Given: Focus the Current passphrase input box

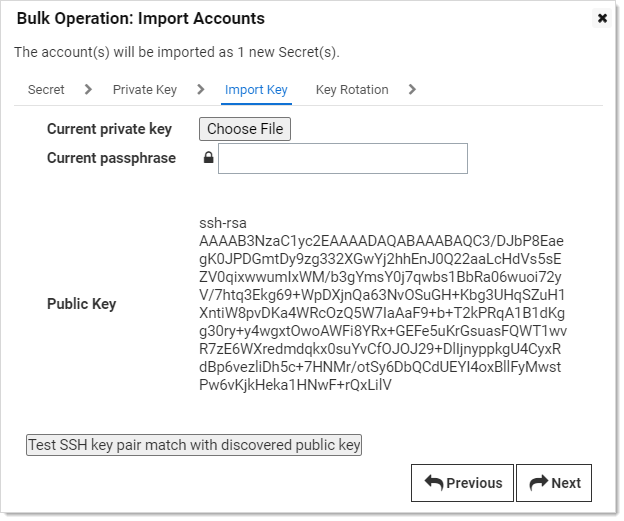Looking at the screenshot, I should tap(343, 158).
